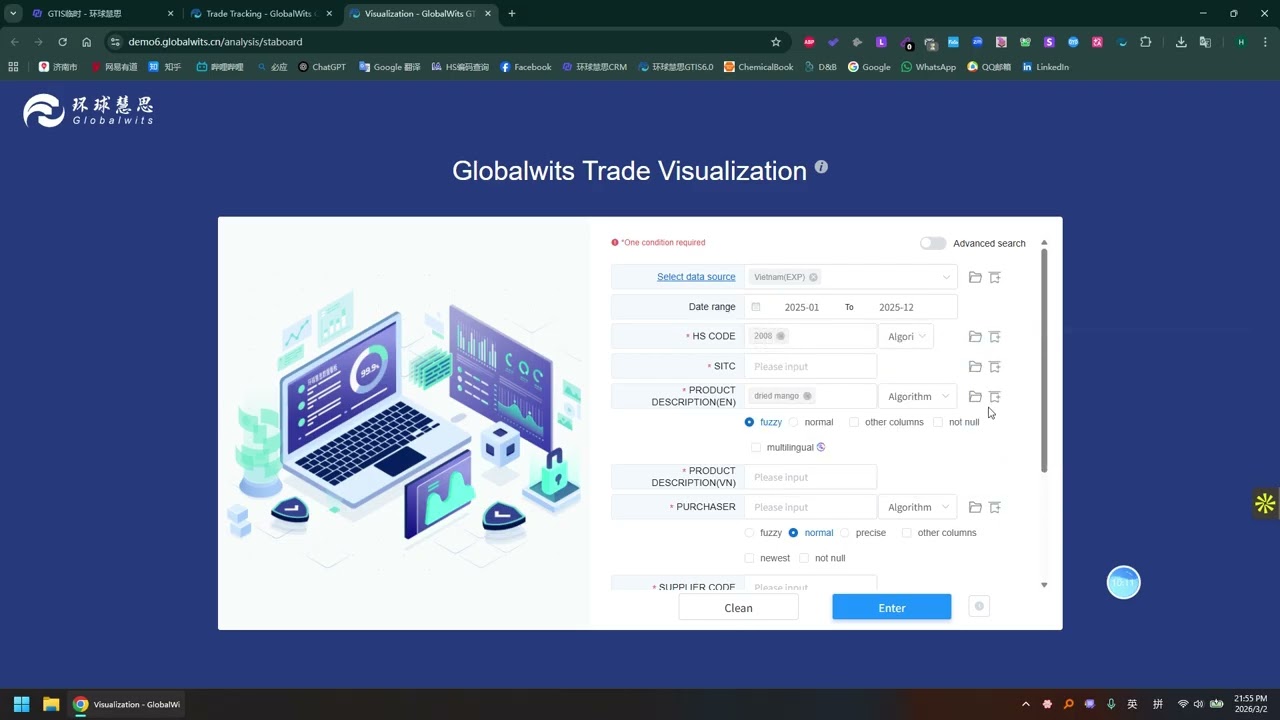Open saved folder for data source row
The height and width of the screenshot is (720, 1280).
(975, 277)
